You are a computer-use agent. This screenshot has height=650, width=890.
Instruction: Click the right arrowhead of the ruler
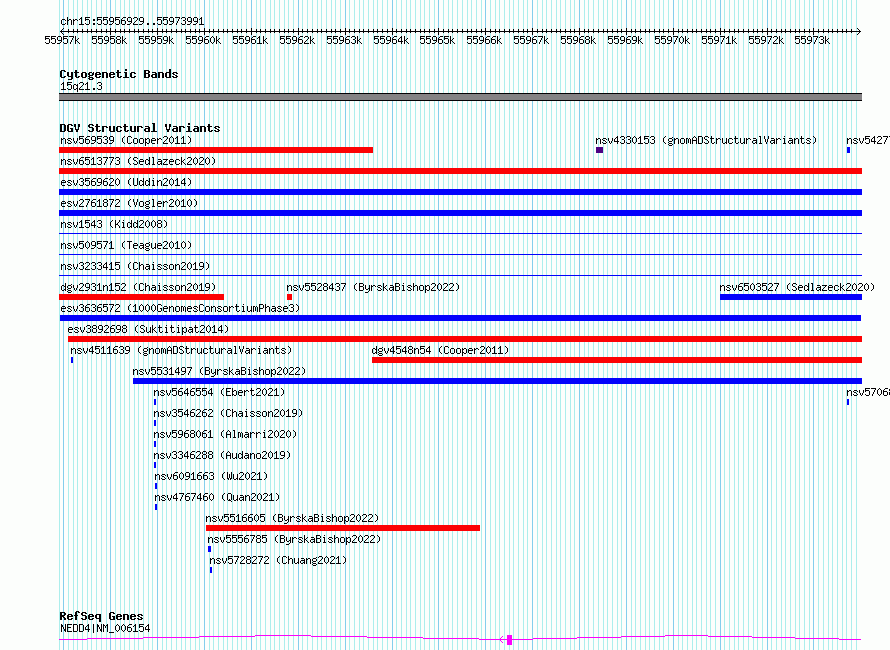tap(859, 31)
